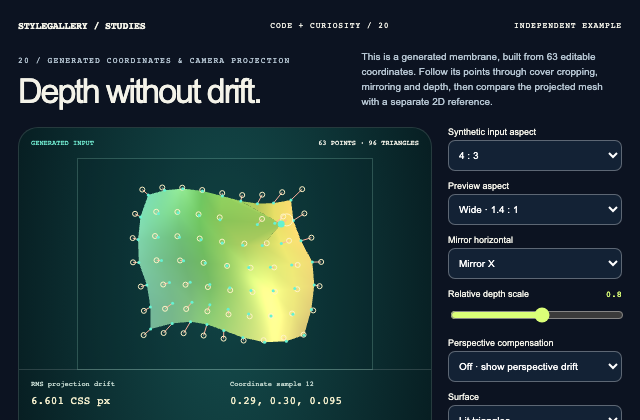Click the 'Coordinate sample 12' label
This screenshot has width=640, height=420.
point(271,384)
